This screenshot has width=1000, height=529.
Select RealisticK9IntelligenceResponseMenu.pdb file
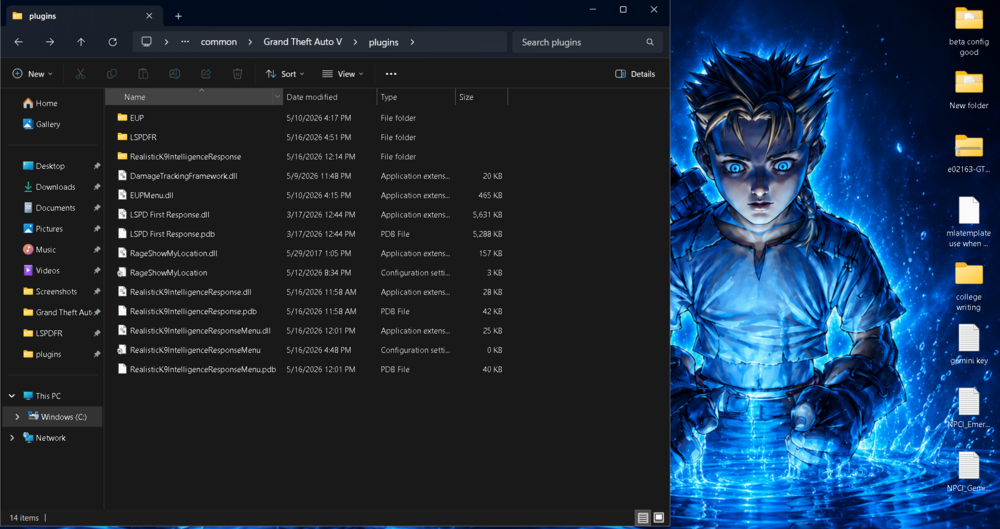[196, 369]
